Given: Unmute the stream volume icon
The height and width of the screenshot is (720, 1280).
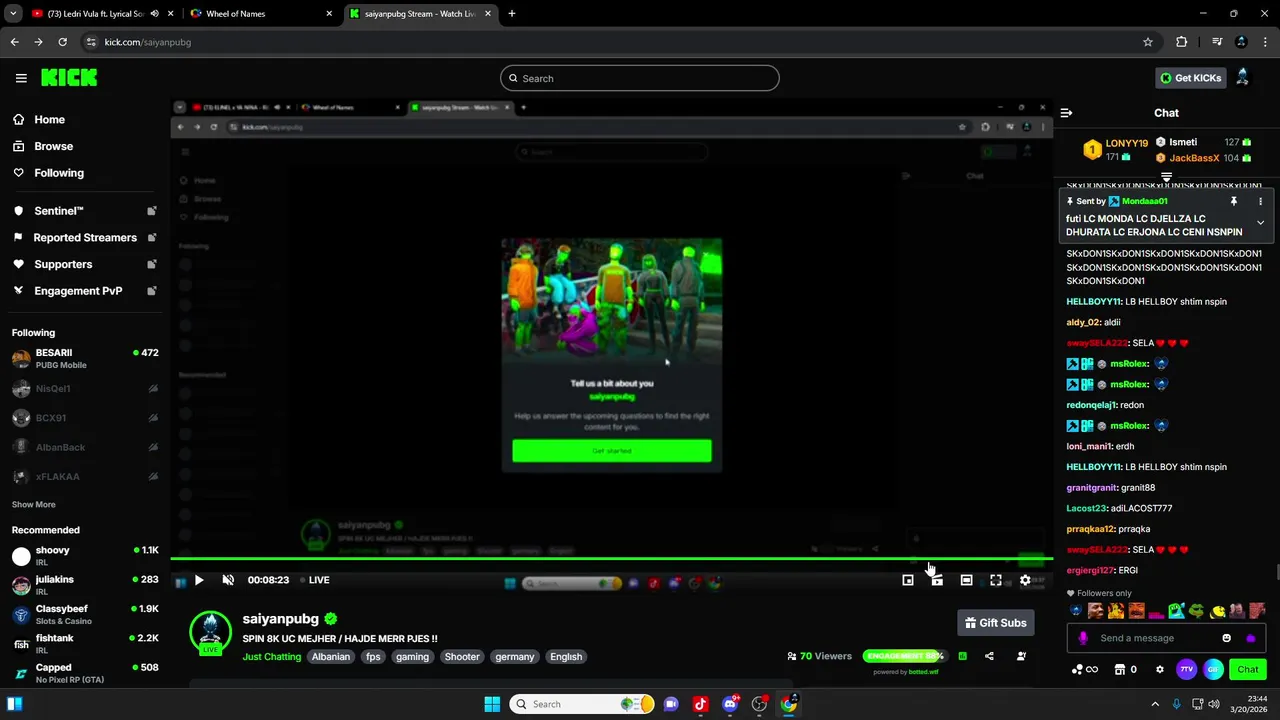Looking at the screenshot, I should pyautogui.click(x=228, y=580).
